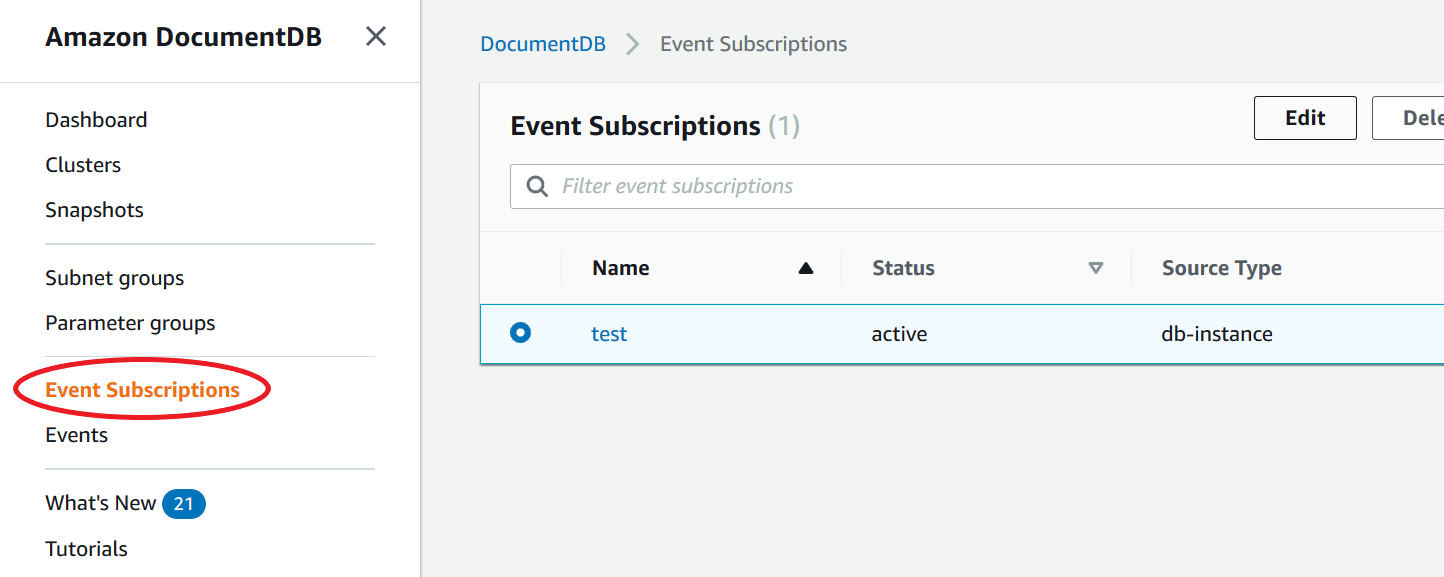1444x577 pixels.
Task: Visit the Tutorials section
Action: (86, 548)
